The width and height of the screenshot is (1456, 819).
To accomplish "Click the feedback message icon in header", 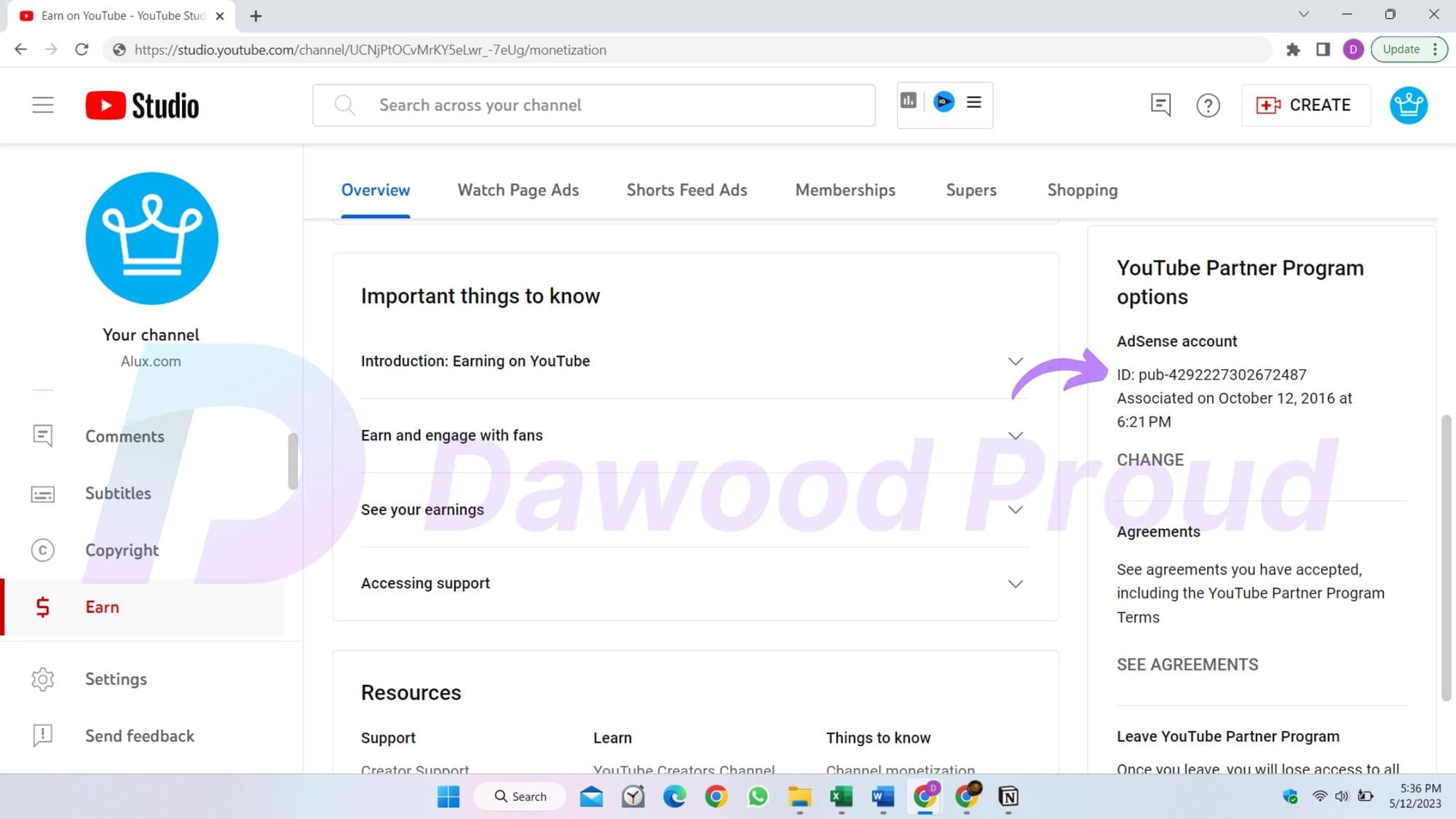I will [1160, 105].
